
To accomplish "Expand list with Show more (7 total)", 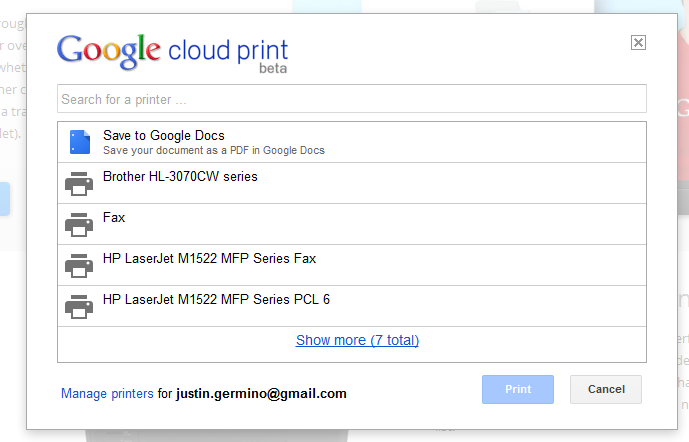I will (x=357, y=340).
